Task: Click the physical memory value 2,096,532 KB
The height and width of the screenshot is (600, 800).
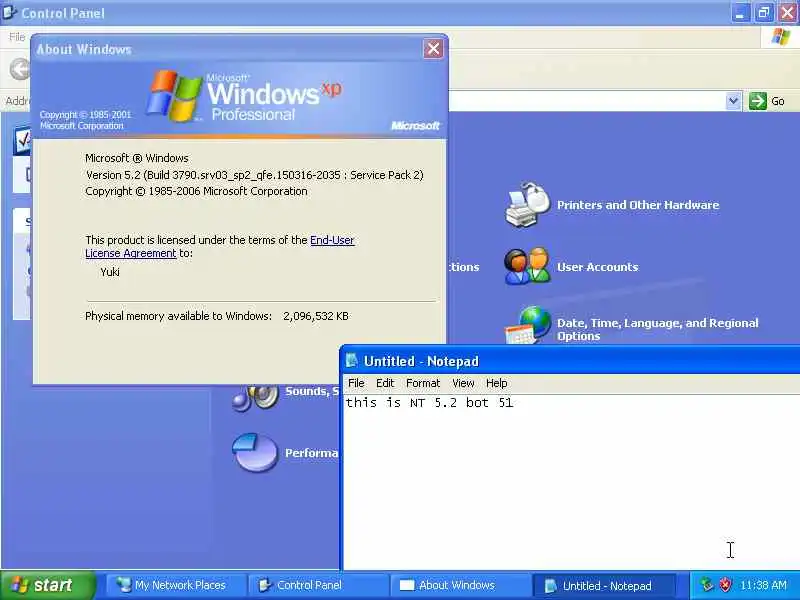Action: click(x=316, y=316)
